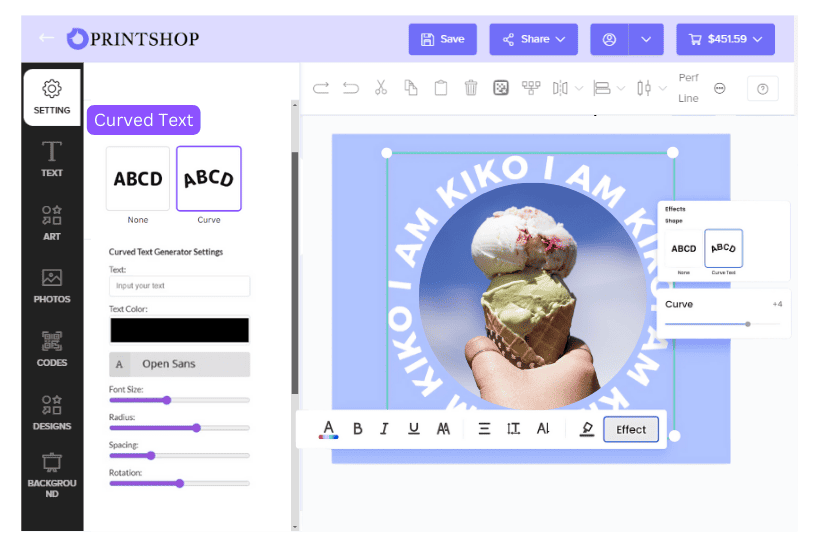Open the Share dropdown
Image resolution: width=819 pixels, height=547 pixels.
(533, 39)
